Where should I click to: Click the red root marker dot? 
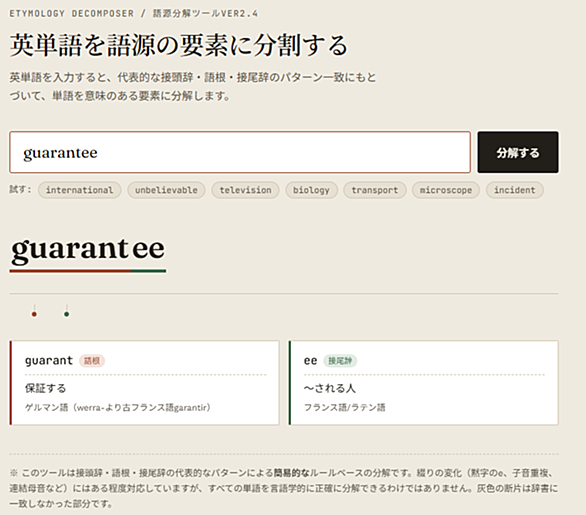tap(34, 314)
